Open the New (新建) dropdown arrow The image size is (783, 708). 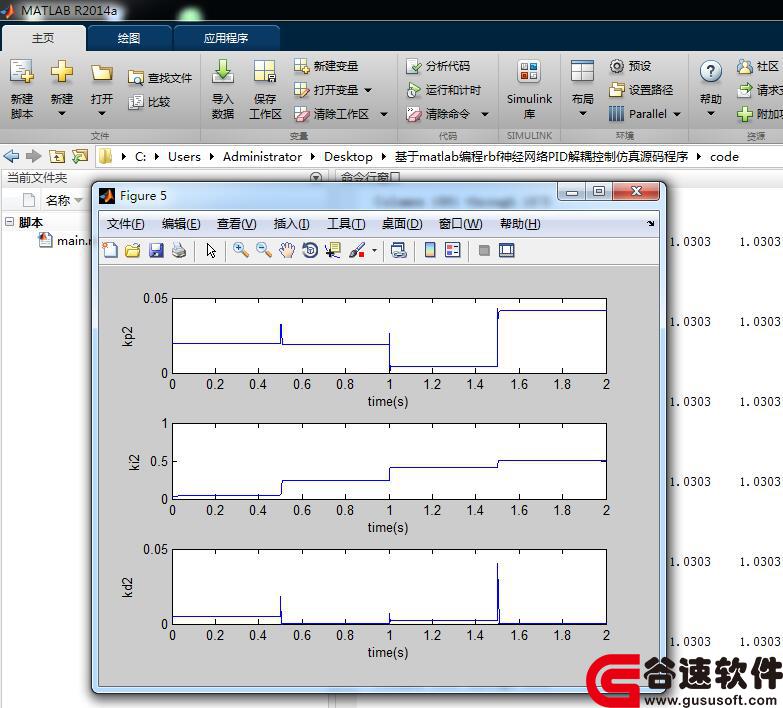coord(61,114)
